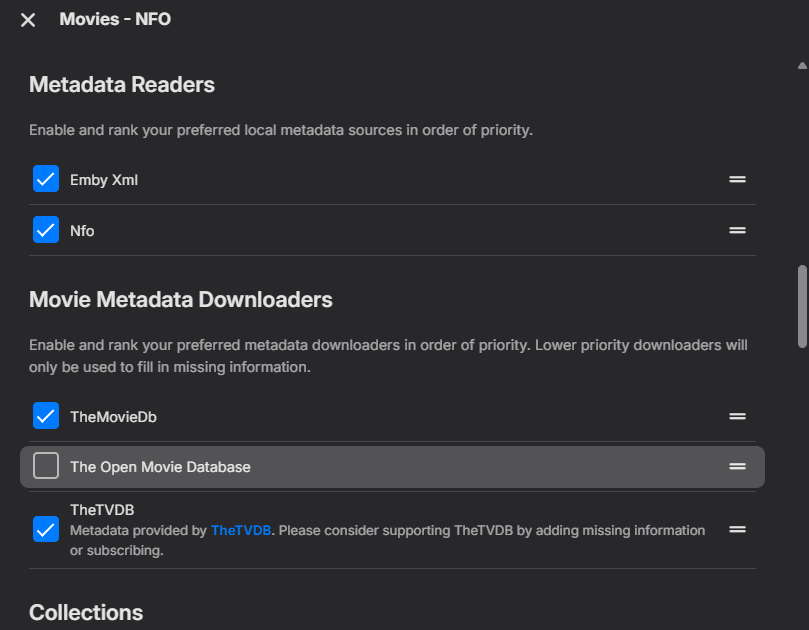Viewport: 809px width, 630px height.
Task: Click the Movies - NFO dialog title
Action: point(115,19)
